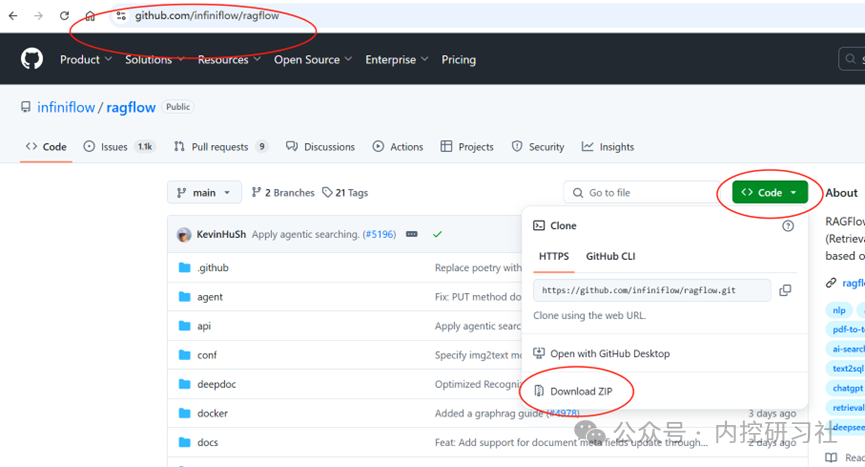Image resolution: width=865 pixels, height=467 pixels.
Task: Expand the Product menu
Action: pyautogui.click(x=86, y=60)
